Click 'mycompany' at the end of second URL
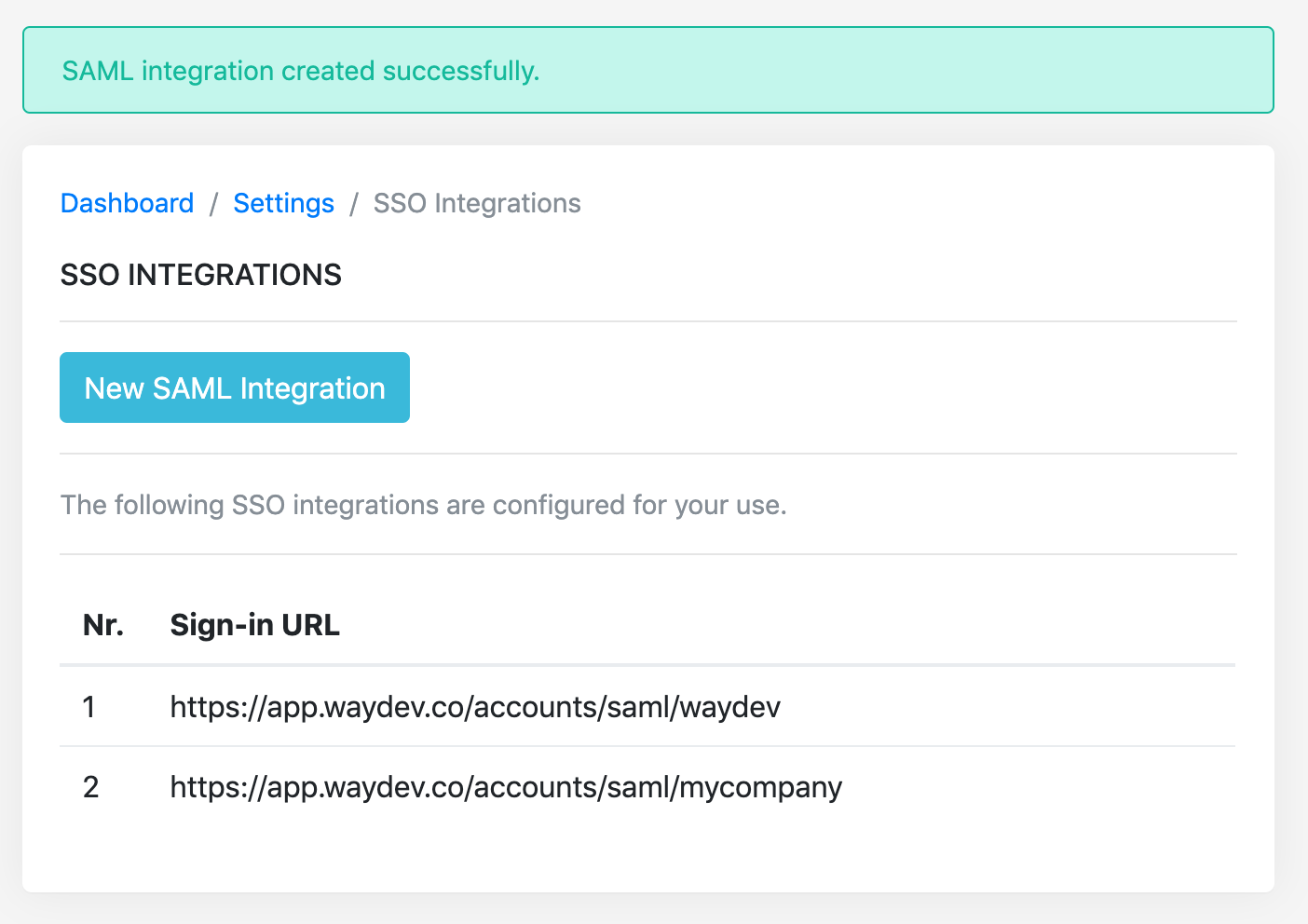Screen dimensions: 1308x924 (x=760, y=787)
